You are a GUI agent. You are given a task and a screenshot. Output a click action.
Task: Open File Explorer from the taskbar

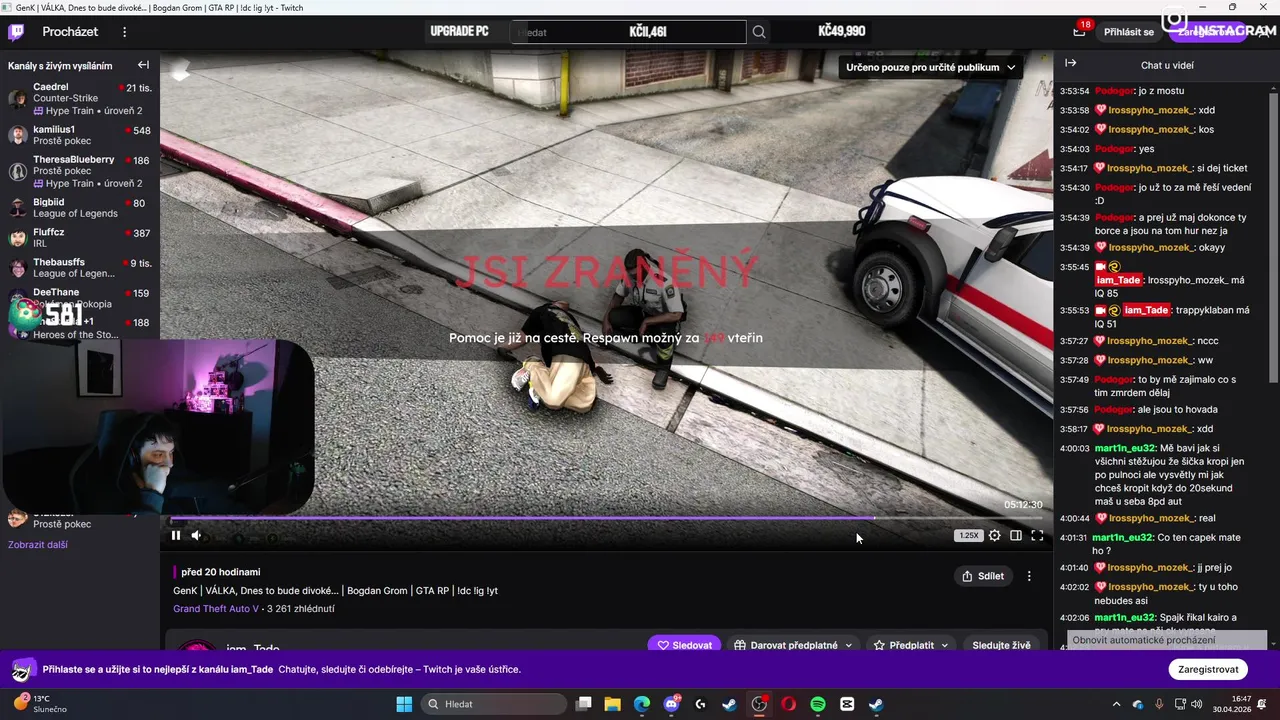point(613,704)
